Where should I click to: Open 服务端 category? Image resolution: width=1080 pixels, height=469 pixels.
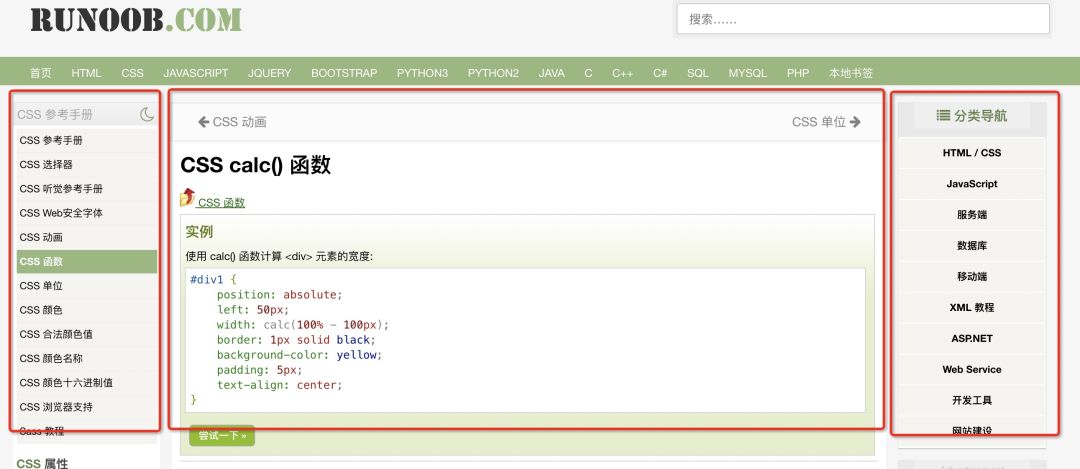pos(972,215)
